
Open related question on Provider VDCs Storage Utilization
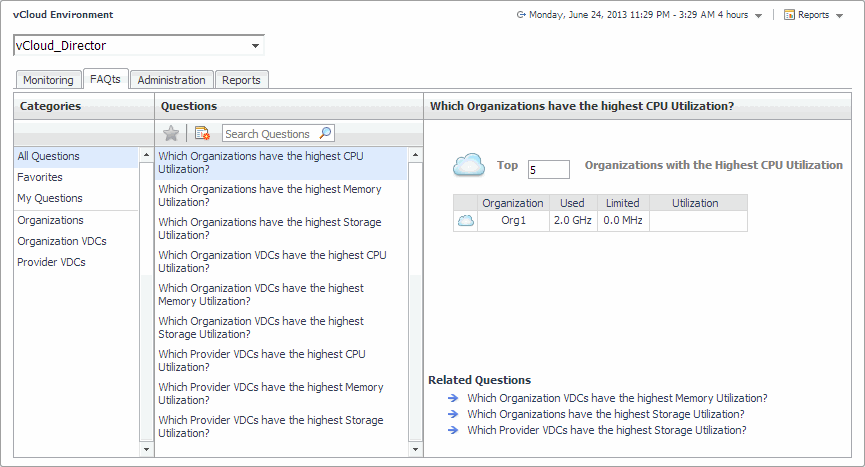pyautogui.click(x=606, y=430)
